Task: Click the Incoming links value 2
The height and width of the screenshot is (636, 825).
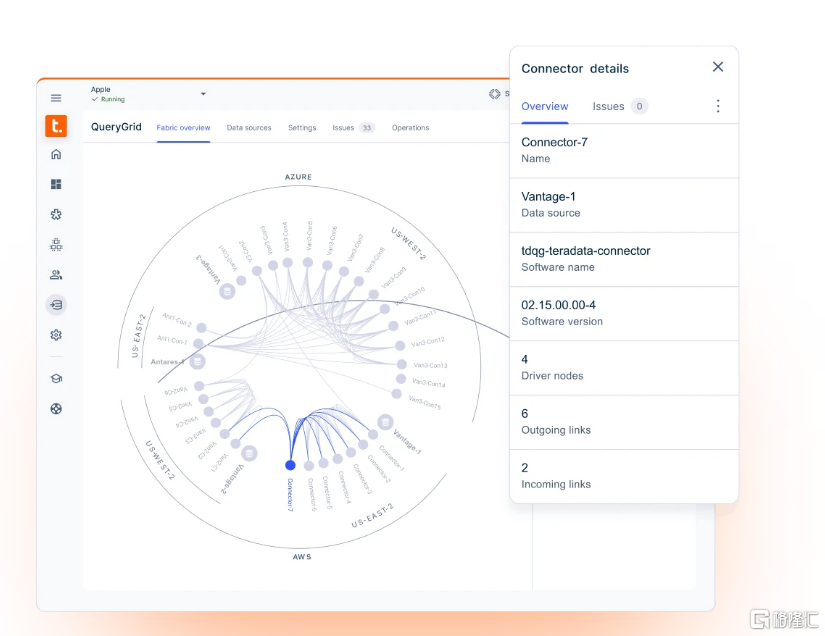Action: [x=525, y=468]
